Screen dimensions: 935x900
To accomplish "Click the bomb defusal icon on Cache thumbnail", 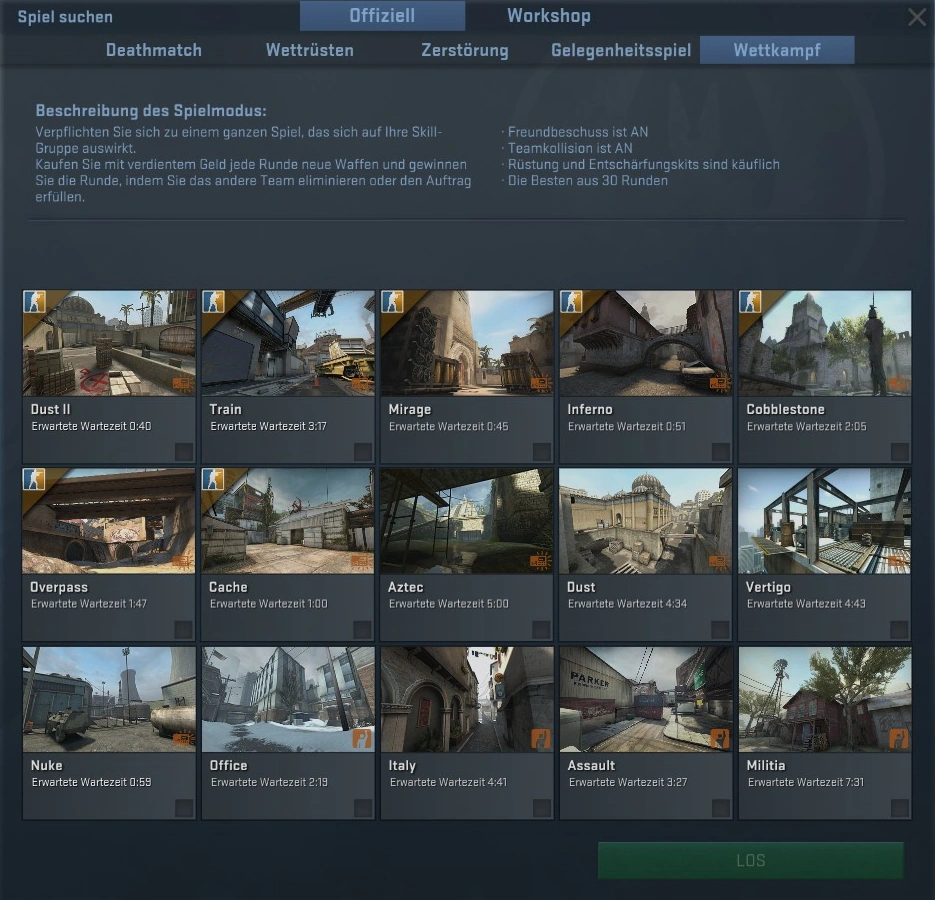I will tap(361, 561).
